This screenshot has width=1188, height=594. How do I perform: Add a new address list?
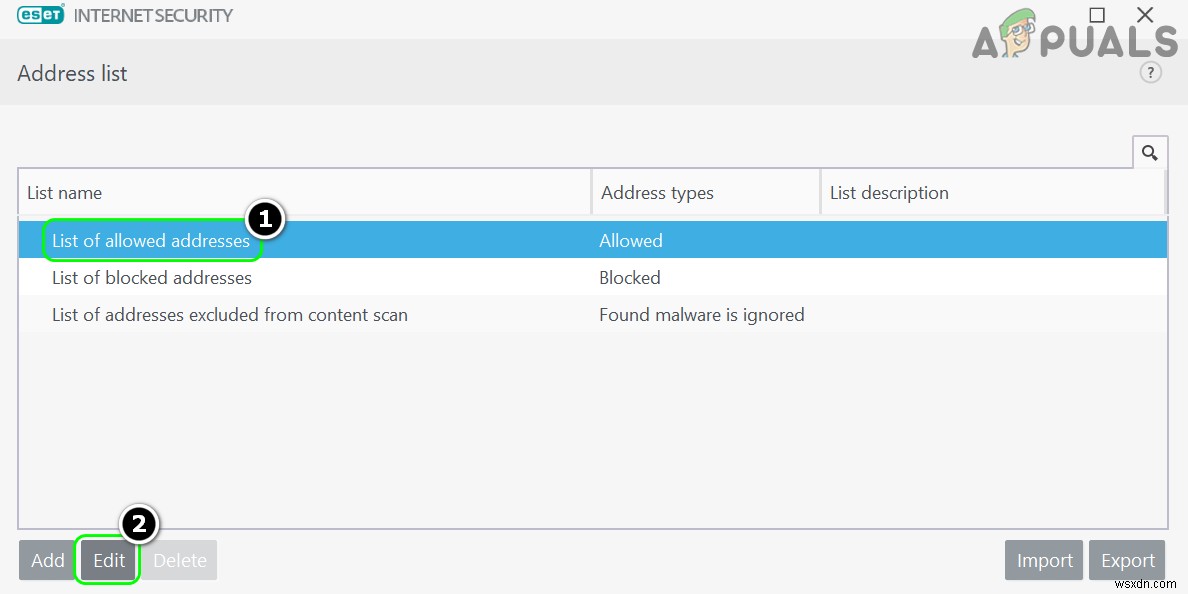coord(46,560)
